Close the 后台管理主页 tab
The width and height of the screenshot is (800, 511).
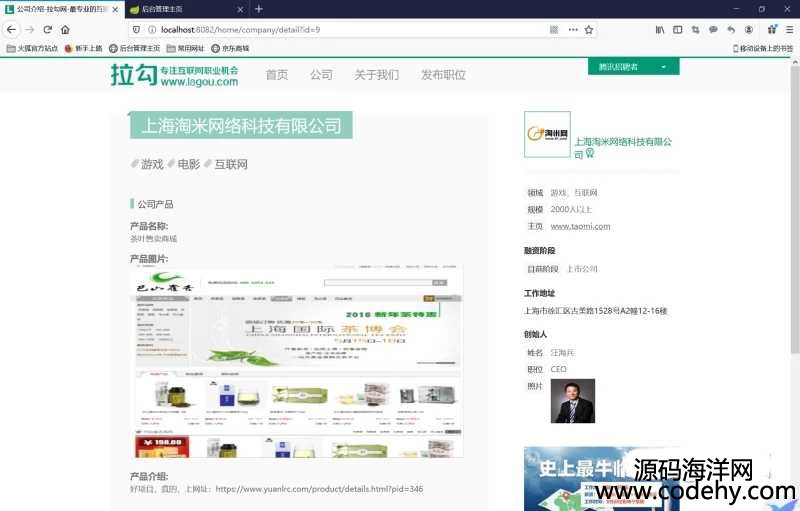point(240,9)
